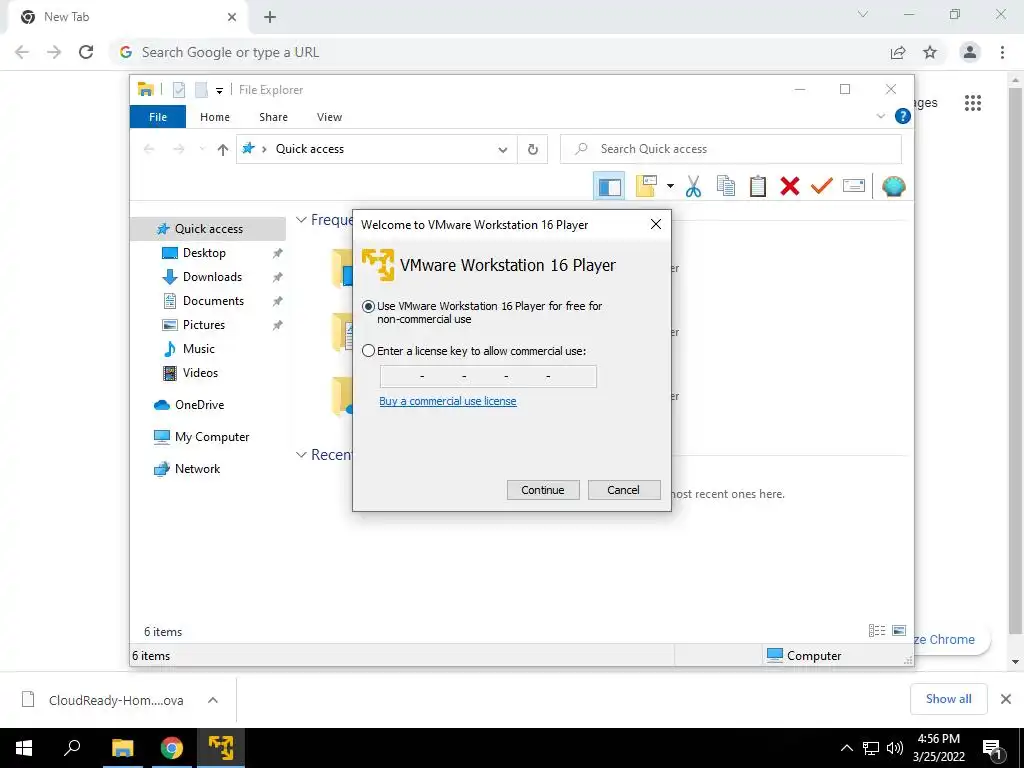Click Continue in VMware dialog
This screenshot has width=1024, height=768.
(x=543, y=490)
